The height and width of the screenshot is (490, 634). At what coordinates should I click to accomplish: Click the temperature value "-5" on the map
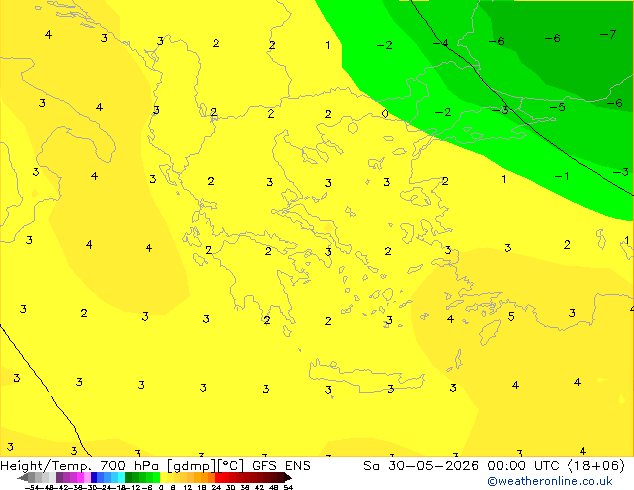[557, 107]
